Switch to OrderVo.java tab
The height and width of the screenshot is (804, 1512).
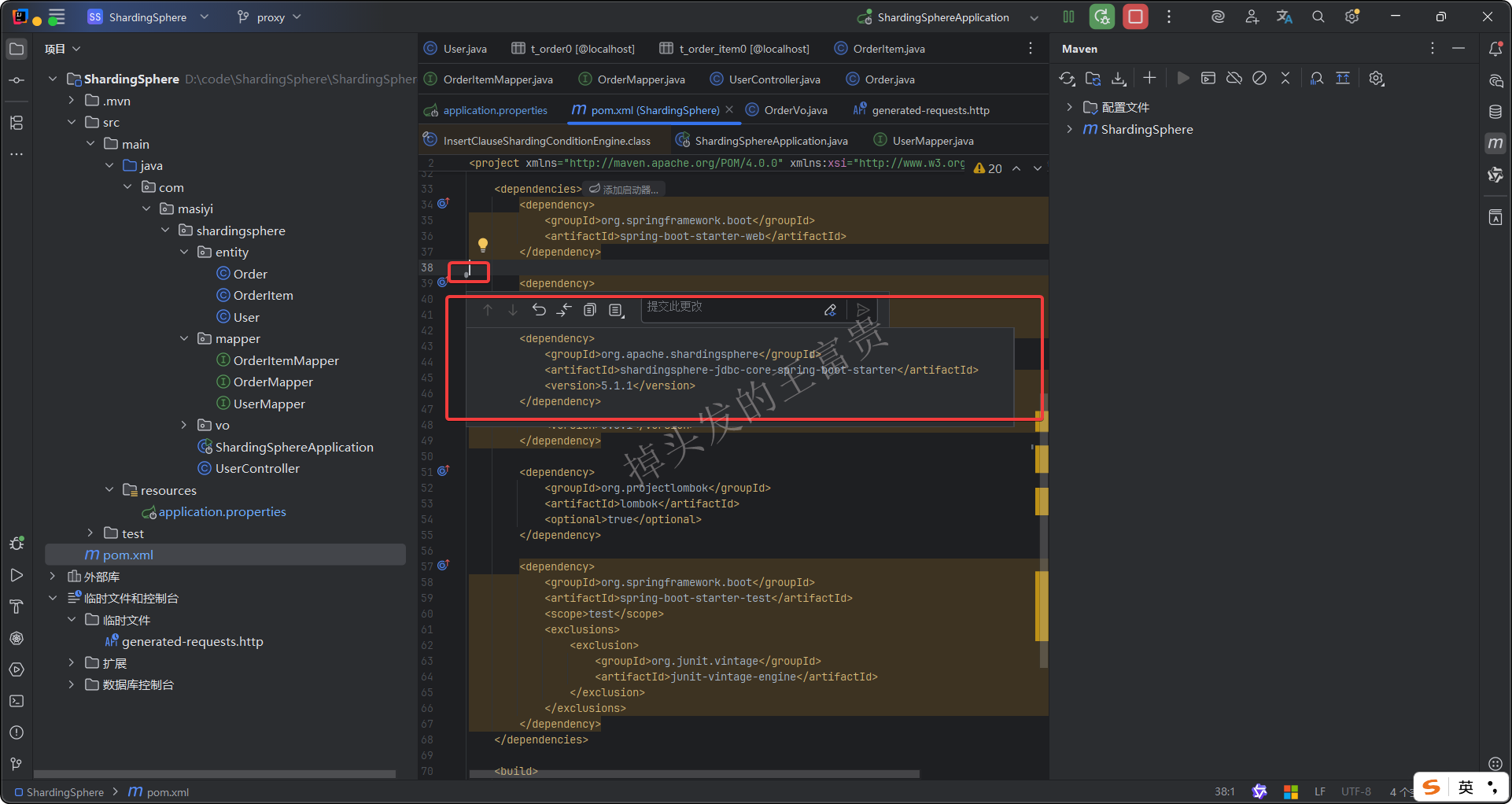[787, 110]
